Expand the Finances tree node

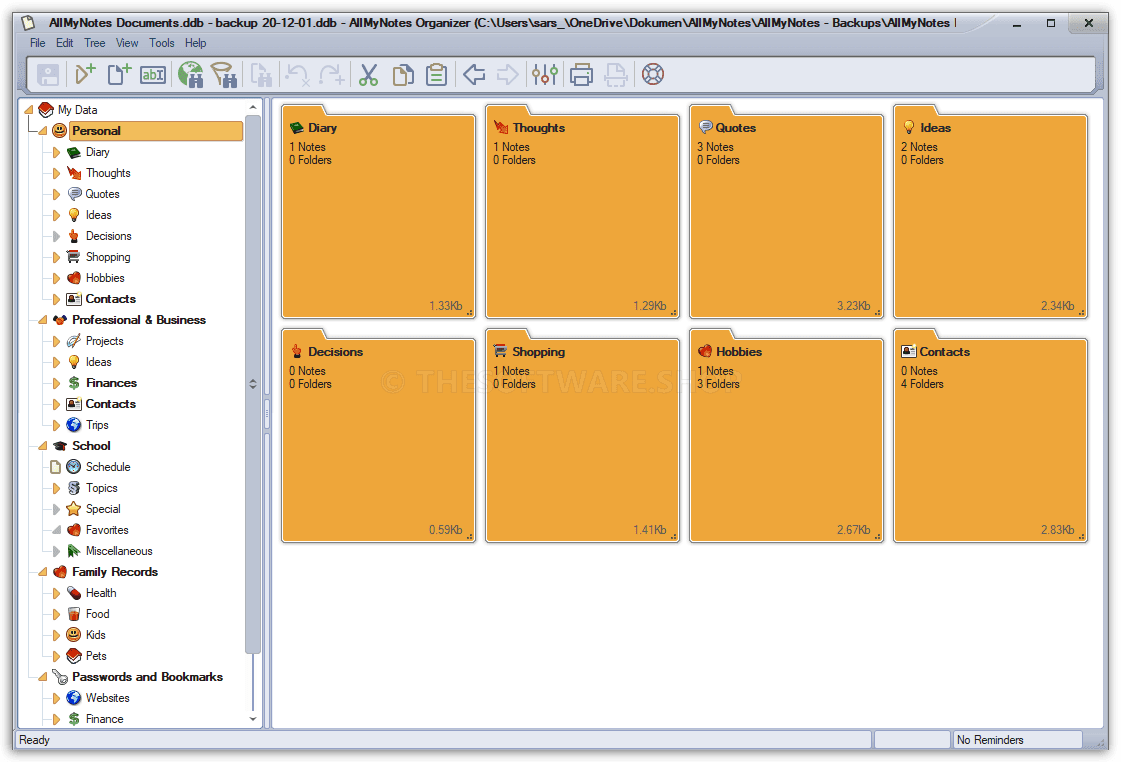[x=56, y=383]
